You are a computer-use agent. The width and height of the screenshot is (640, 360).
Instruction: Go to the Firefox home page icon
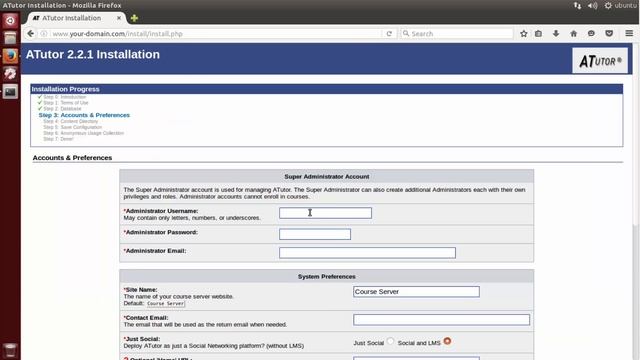click(573, 33)
